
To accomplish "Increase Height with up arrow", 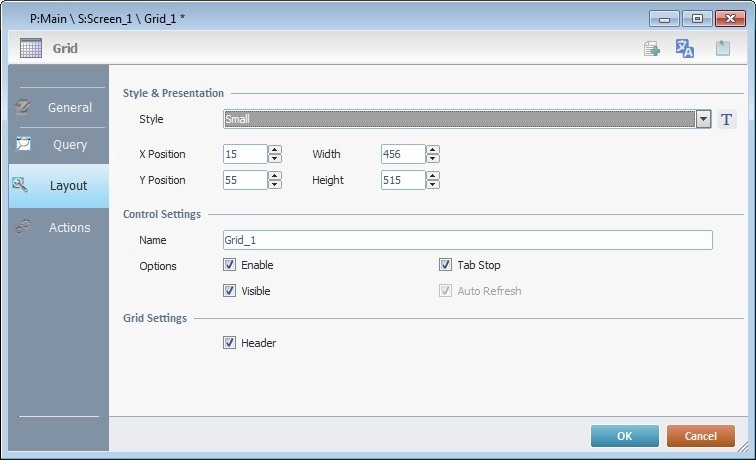I will click(x=433, y=176).
